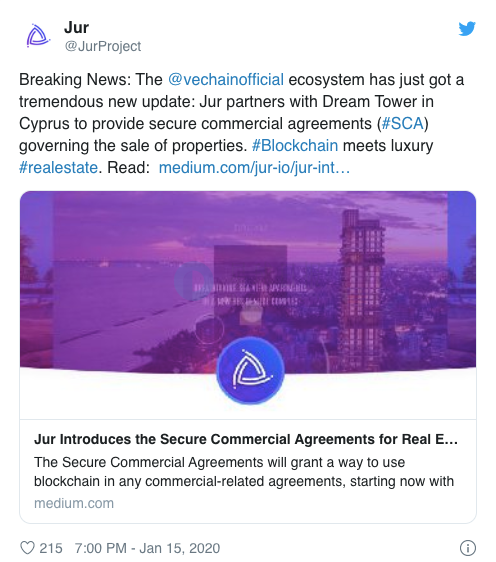Click the round Jur logo badge on card
Image resolution: width=496 pixels, height=562 pixels.
point(251,371)
